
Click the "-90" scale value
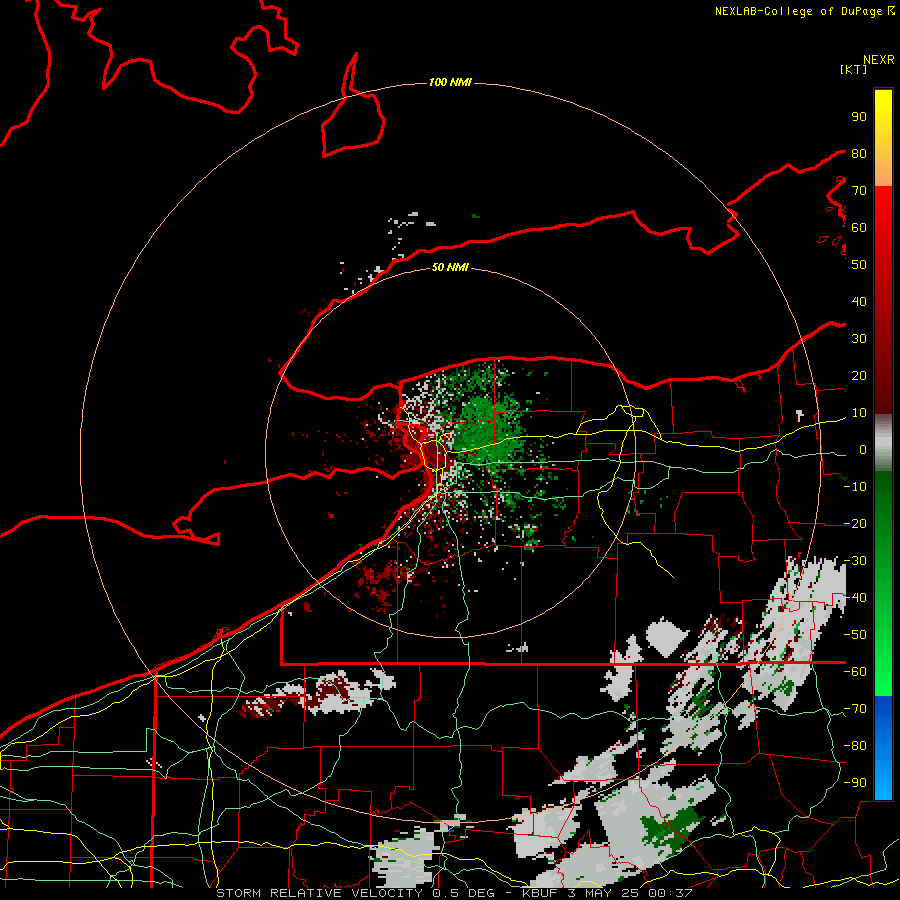click(855, 783)
